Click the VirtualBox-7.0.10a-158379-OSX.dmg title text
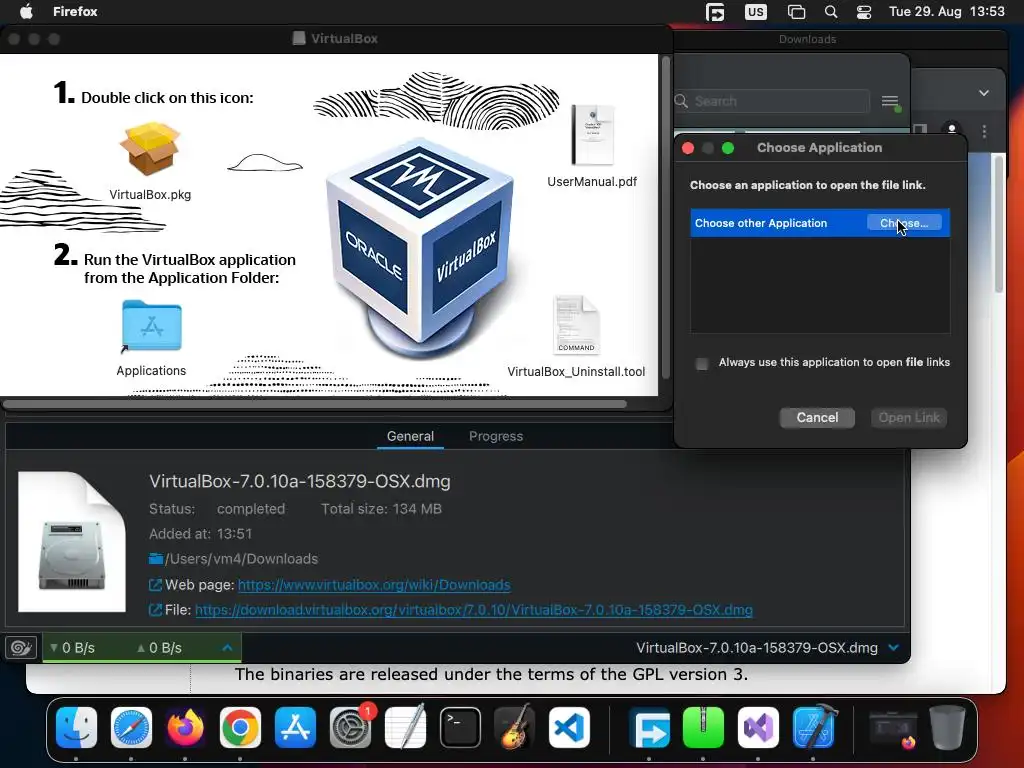 point(300,481)
